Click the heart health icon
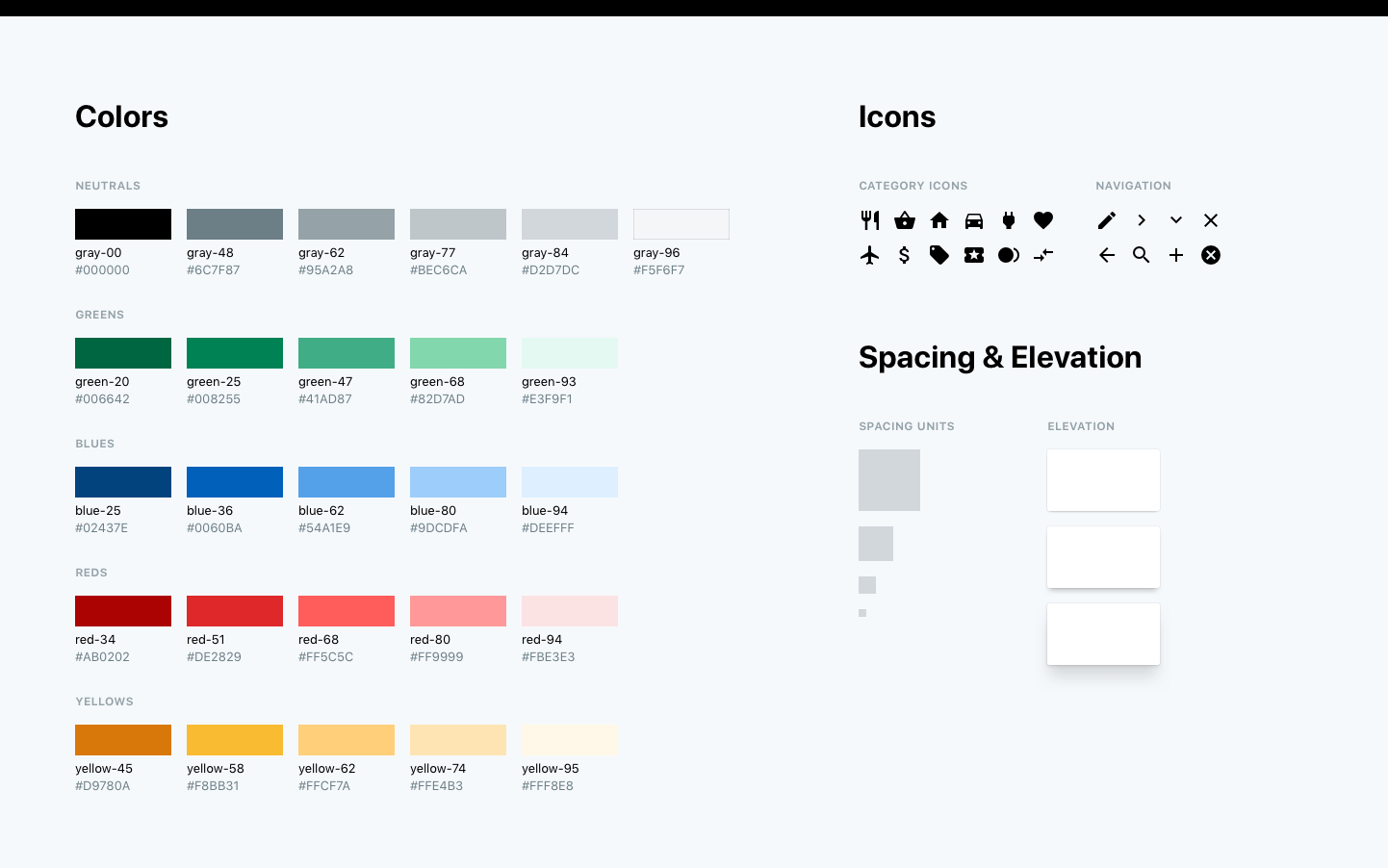Image resolution: width=1388 pixels, height=868 pixels. 1043,220
